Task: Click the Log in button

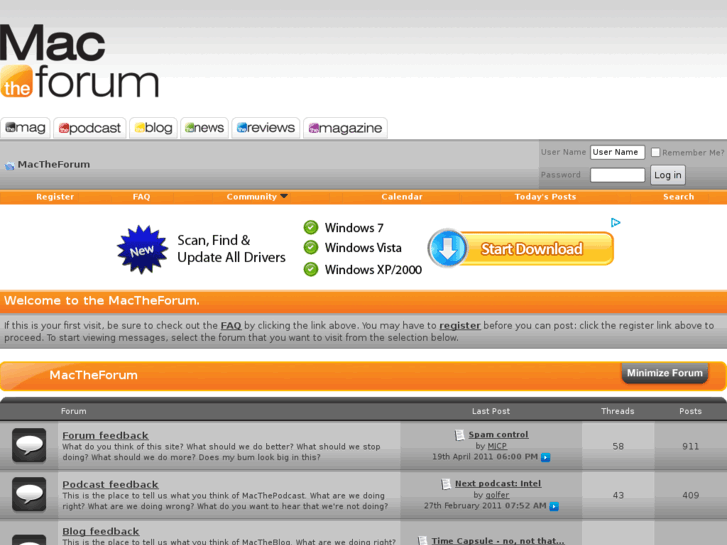Action: (x=667, y=175)
